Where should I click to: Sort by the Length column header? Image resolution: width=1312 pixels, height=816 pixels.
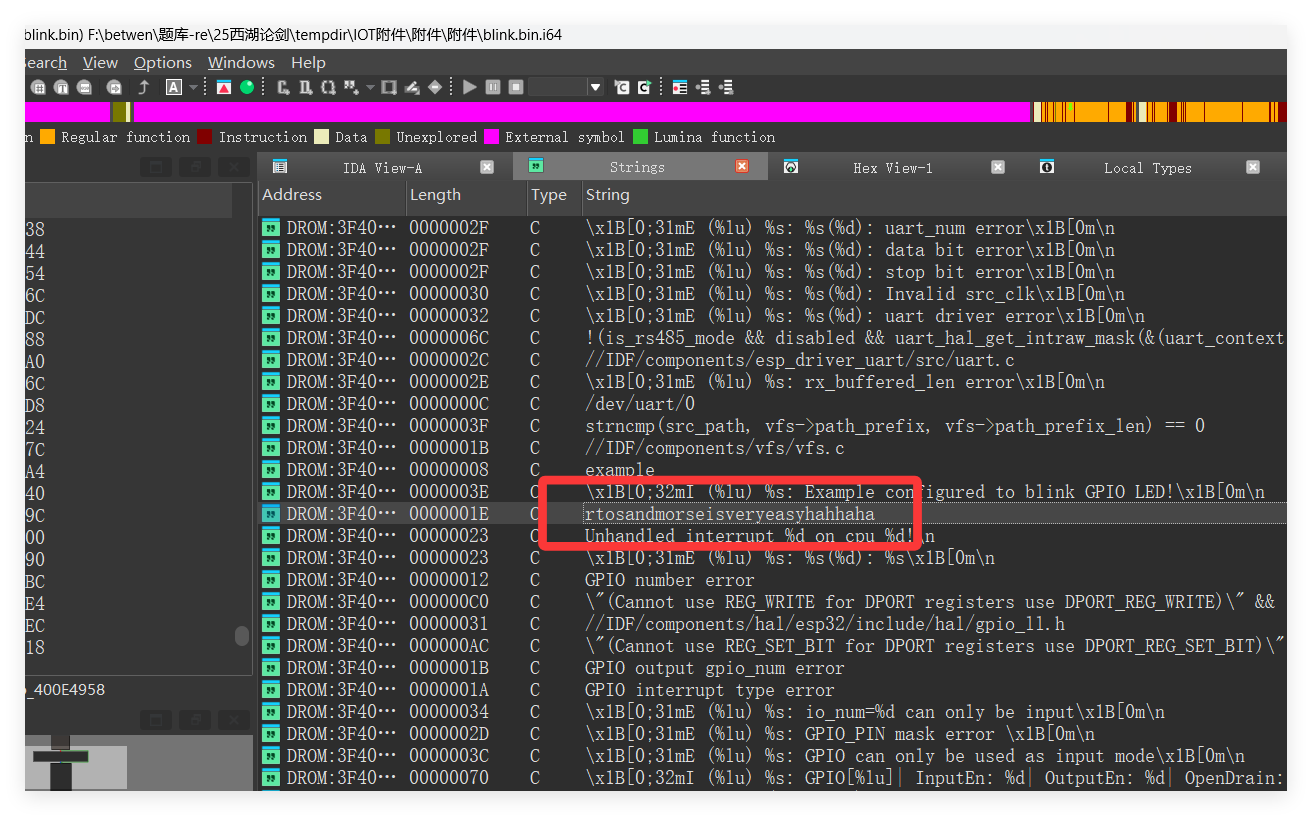(466, 195)
